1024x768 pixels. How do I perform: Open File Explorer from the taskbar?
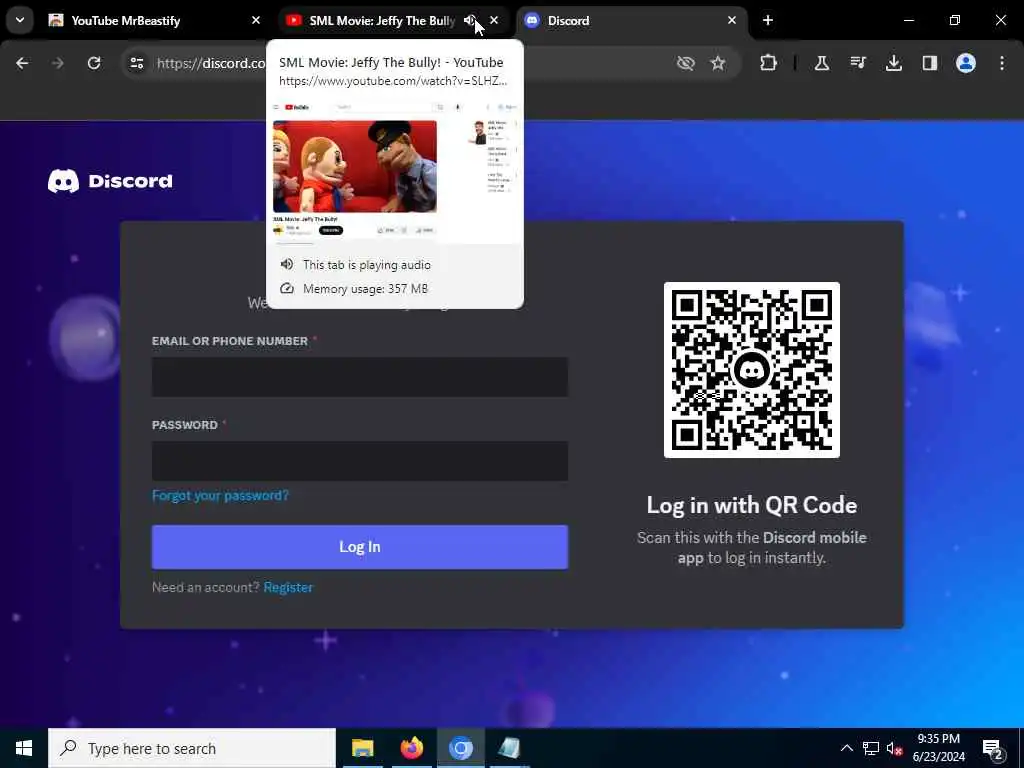click(x=362, y=748)
